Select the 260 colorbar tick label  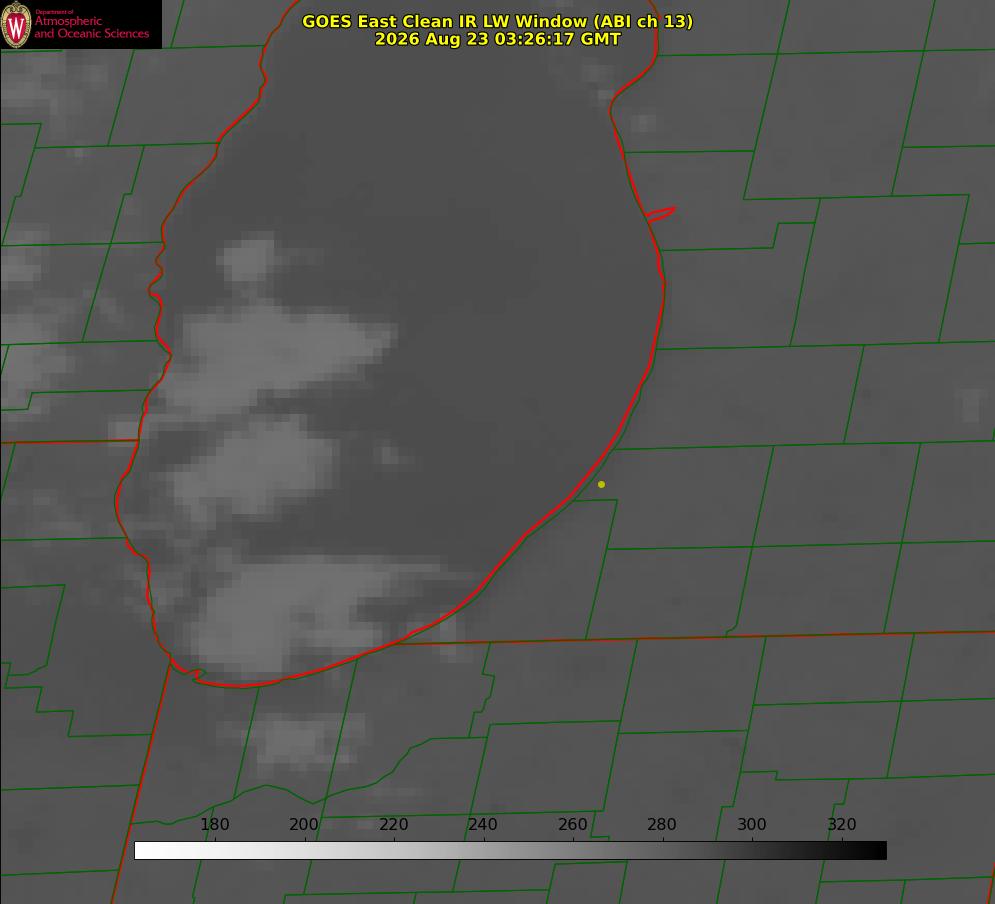point(572,824)
